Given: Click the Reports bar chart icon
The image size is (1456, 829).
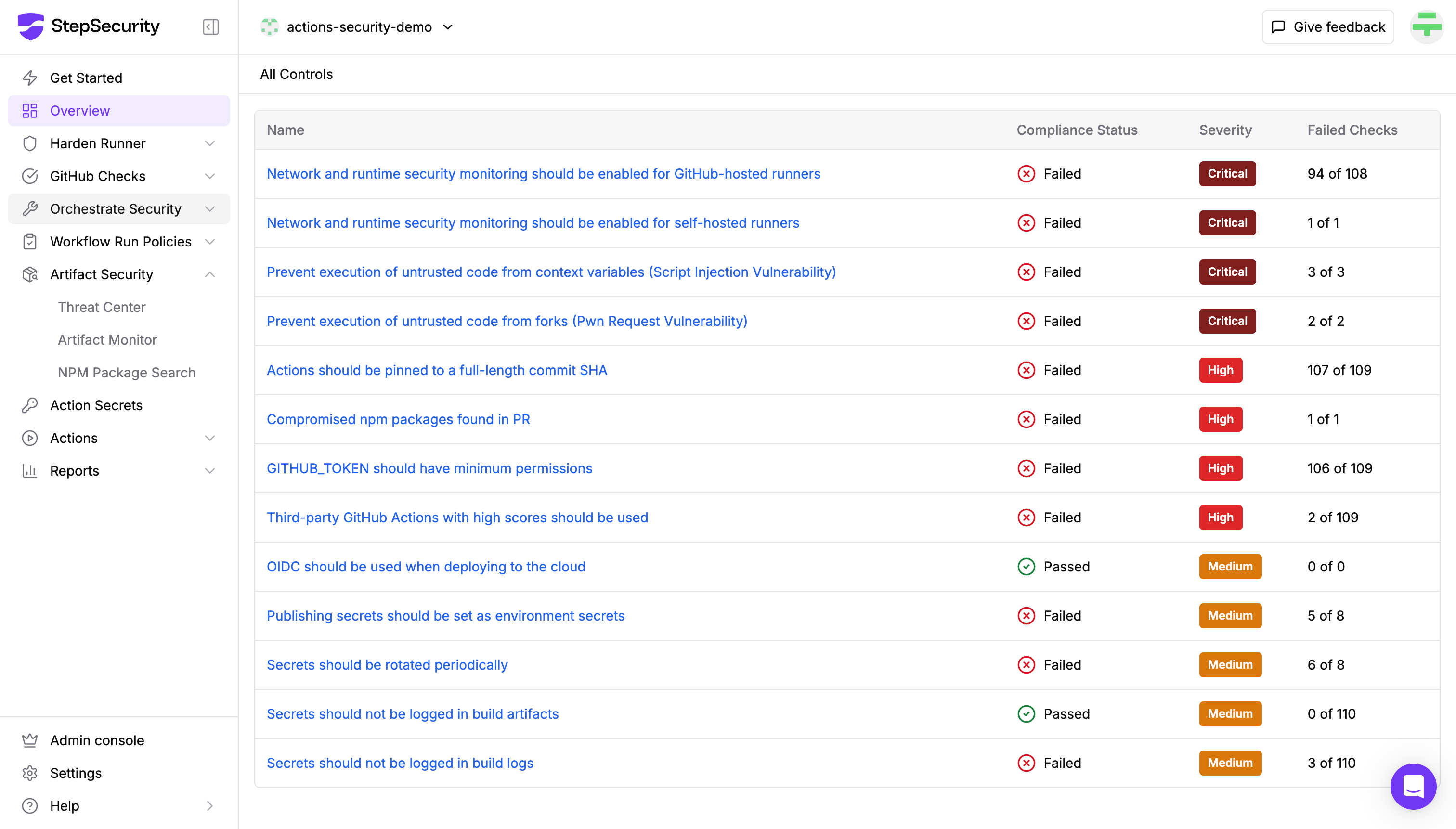Looking at the screenshot, I should [x=29, y=471].
